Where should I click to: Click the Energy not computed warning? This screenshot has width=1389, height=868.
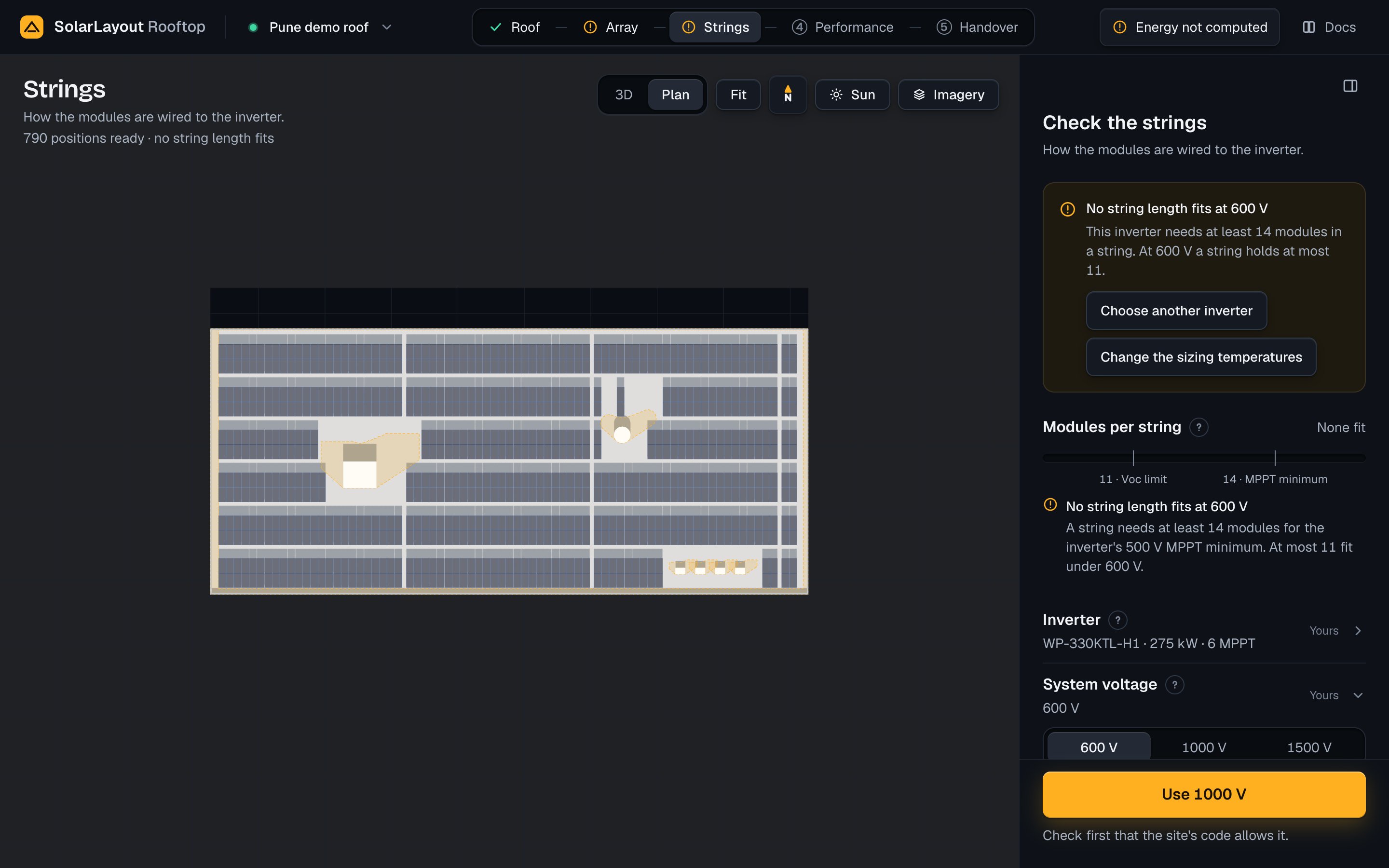click(1189, 27)
